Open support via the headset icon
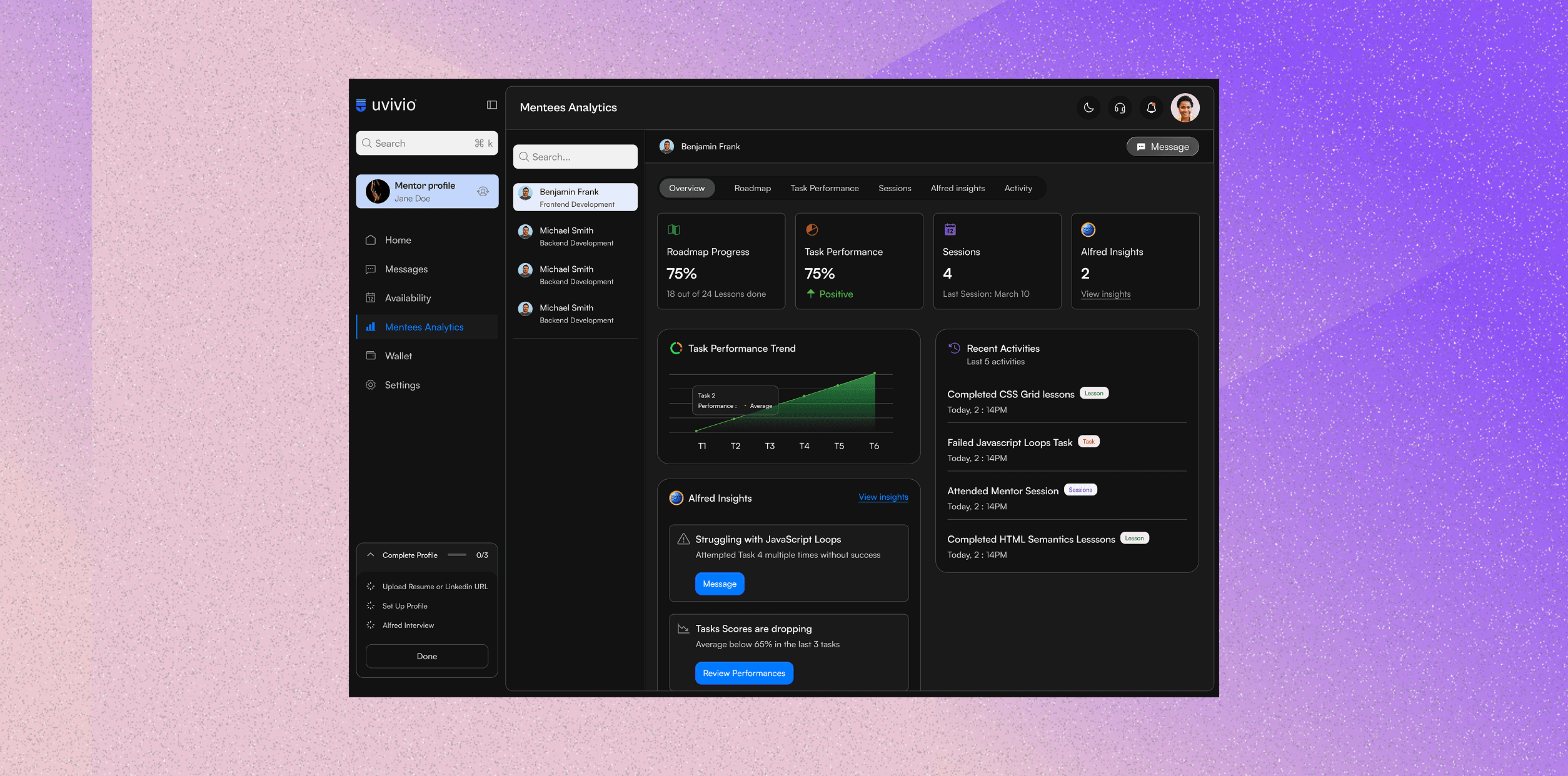 [x=1120, y=108]
